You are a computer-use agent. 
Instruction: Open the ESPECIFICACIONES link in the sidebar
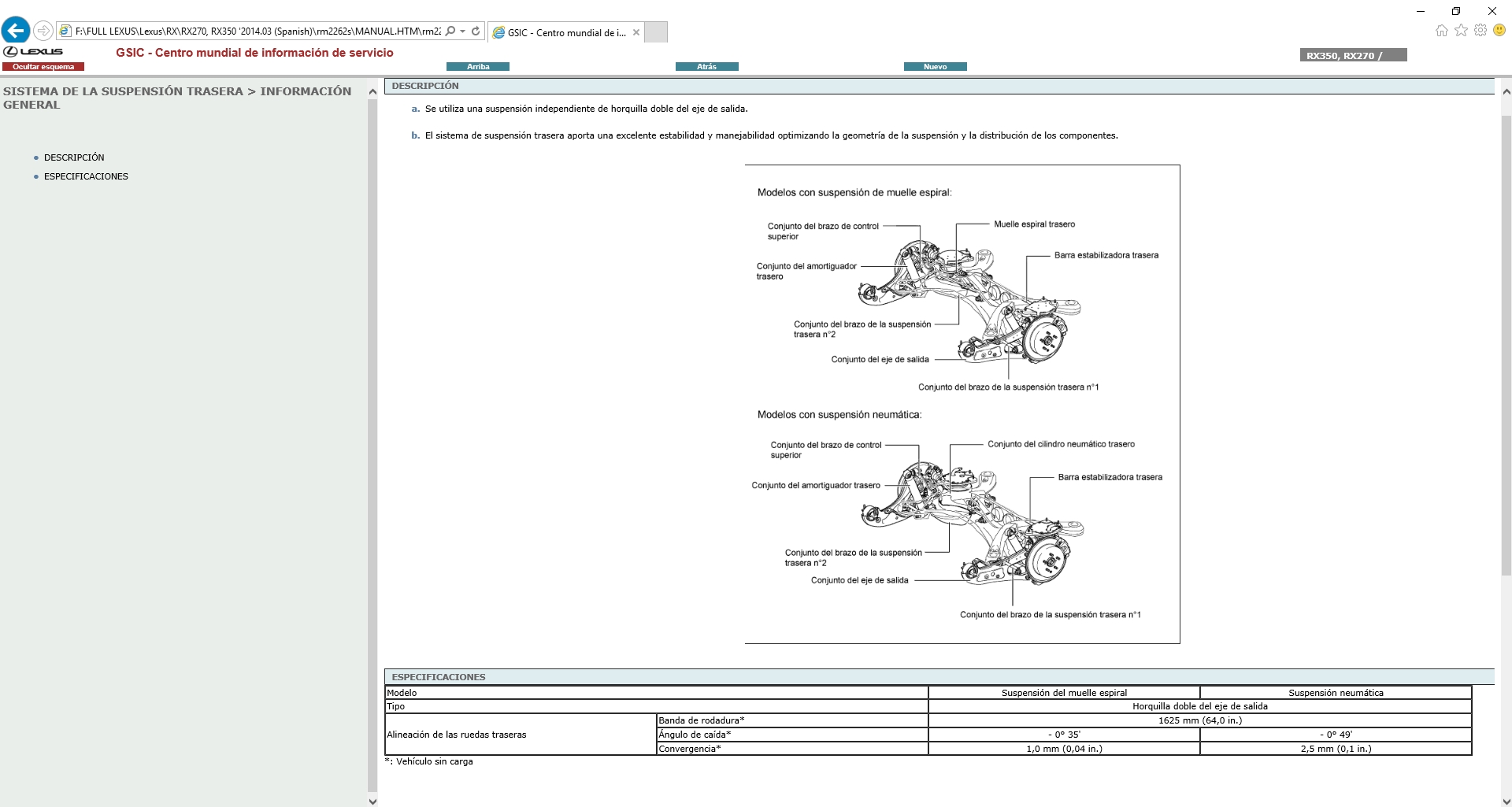(x=87, y=176)
